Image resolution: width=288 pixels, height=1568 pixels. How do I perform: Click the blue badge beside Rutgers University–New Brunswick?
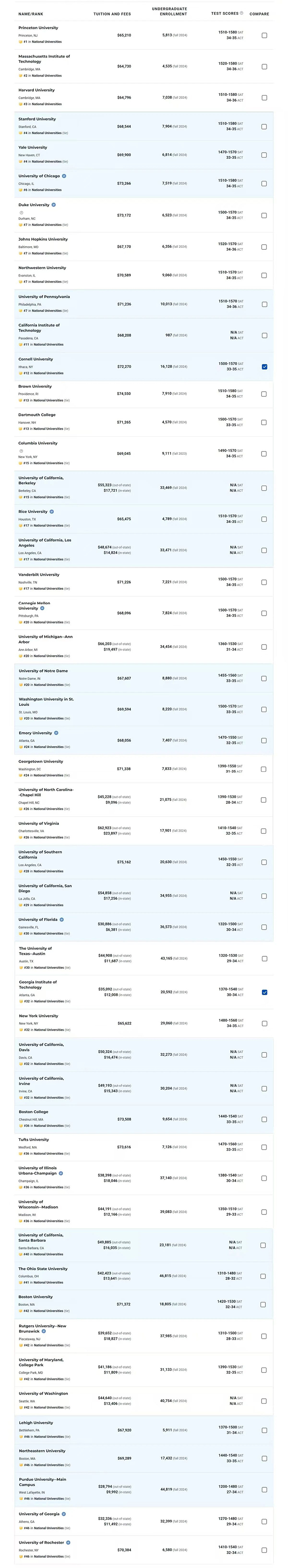click(x=44, y=1331)
